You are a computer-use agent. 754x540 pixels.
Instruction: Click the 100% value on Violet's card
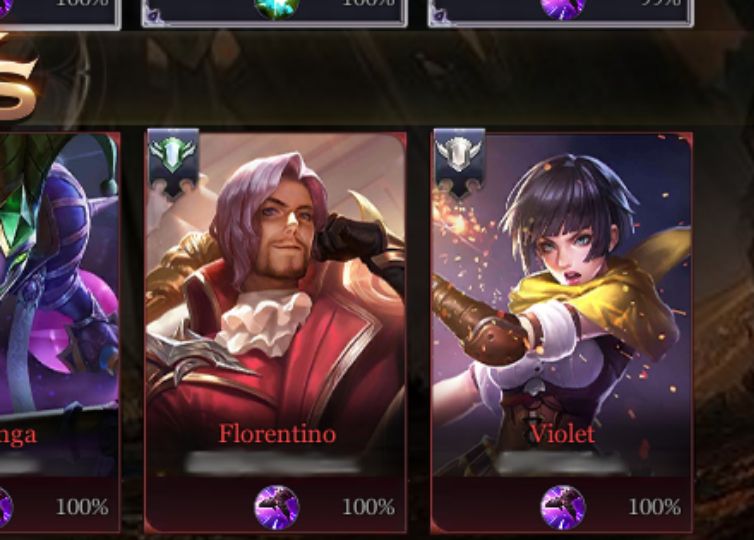click(x=654, y=507)
